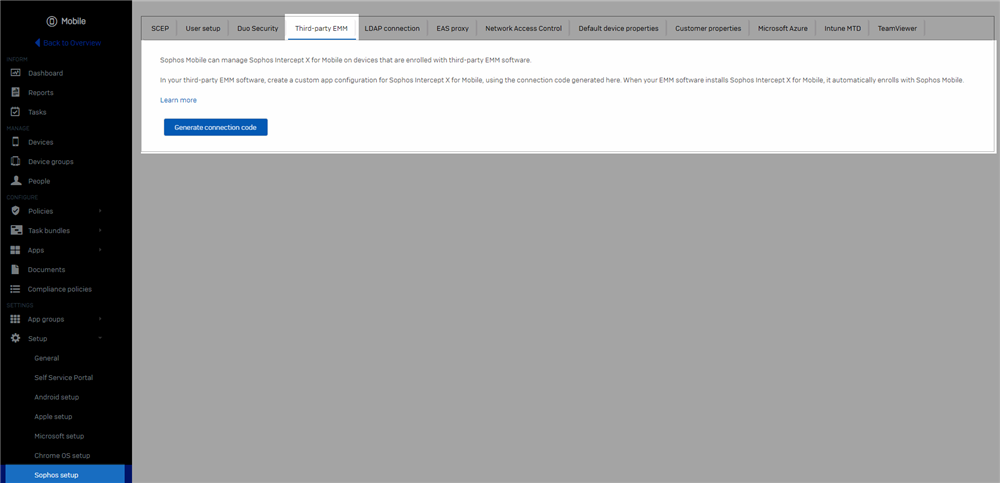Viewport: 1000px width, 483px height.
Task: Open the Devices page
Action: (41, 142)
